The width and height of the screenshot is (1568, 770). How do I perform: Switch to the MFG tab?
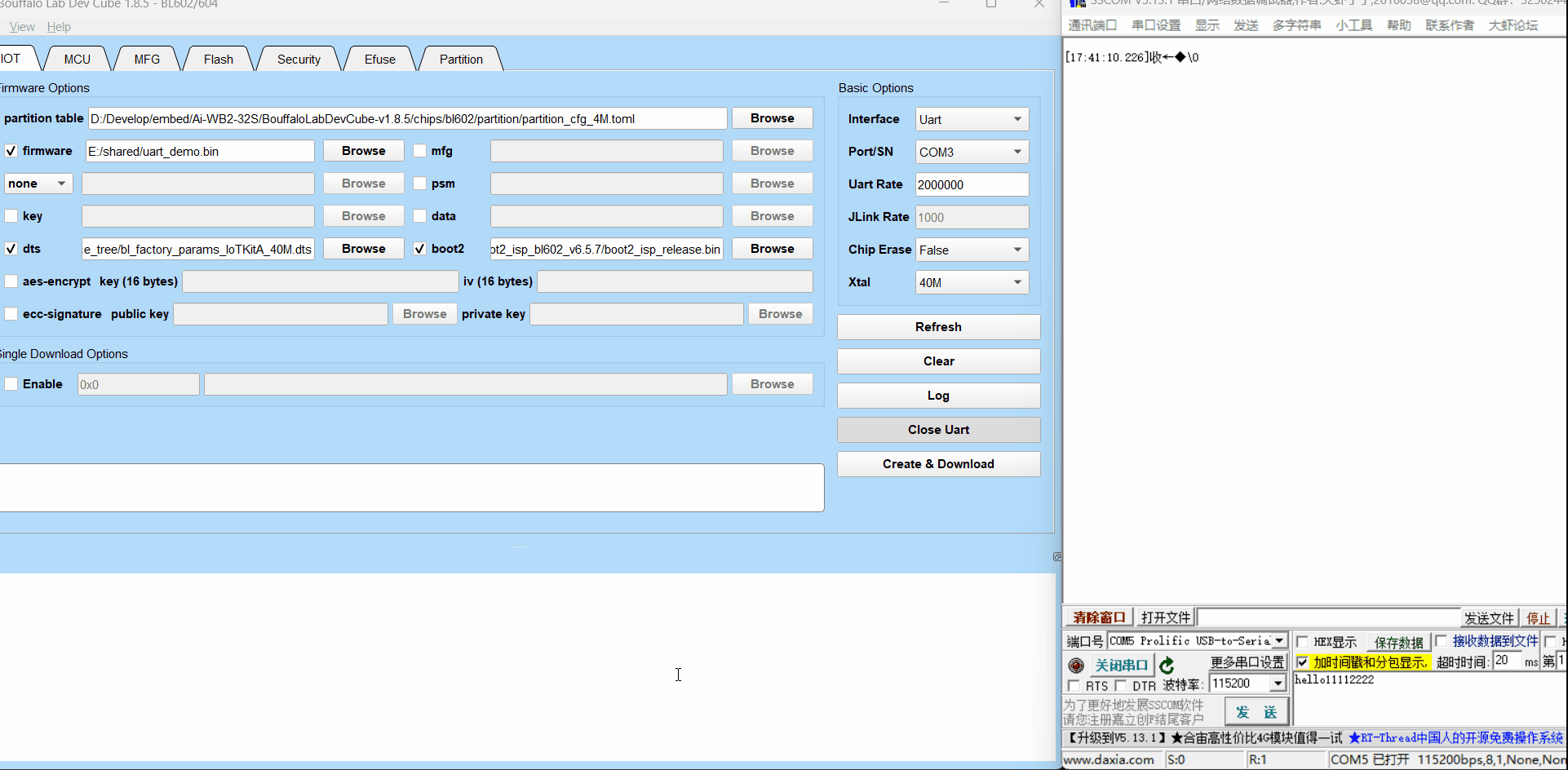coord(147,59)
